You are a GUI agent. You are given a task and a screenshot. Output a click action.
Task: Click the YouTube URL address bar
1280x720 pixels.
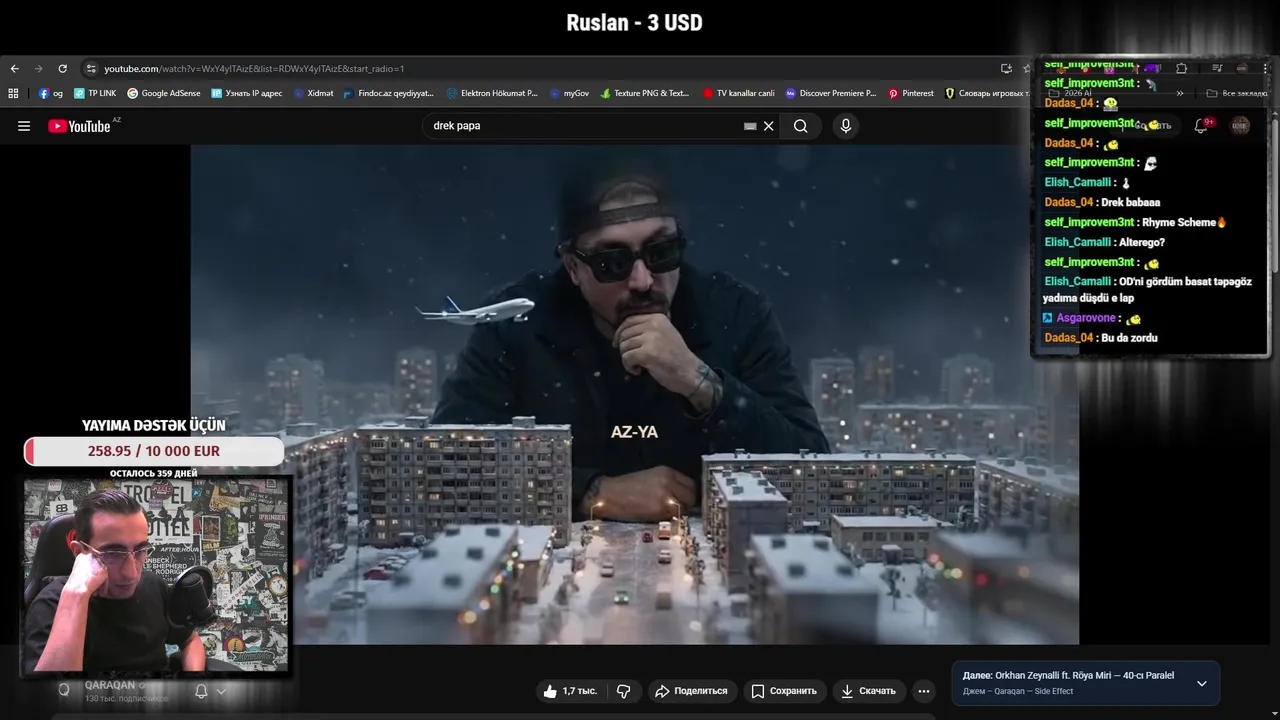coord(540,69)
